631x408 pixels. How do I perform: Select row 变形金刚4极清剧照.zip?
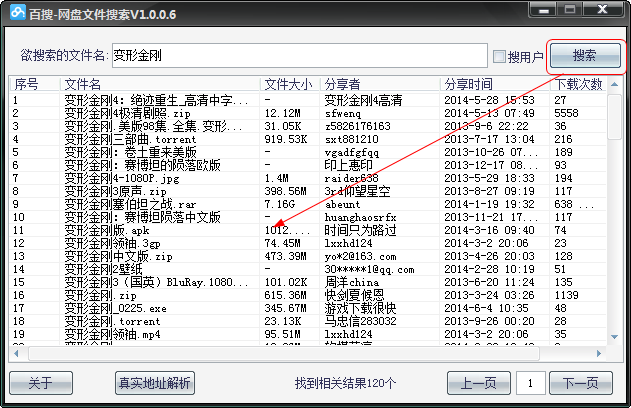point(150,114)
